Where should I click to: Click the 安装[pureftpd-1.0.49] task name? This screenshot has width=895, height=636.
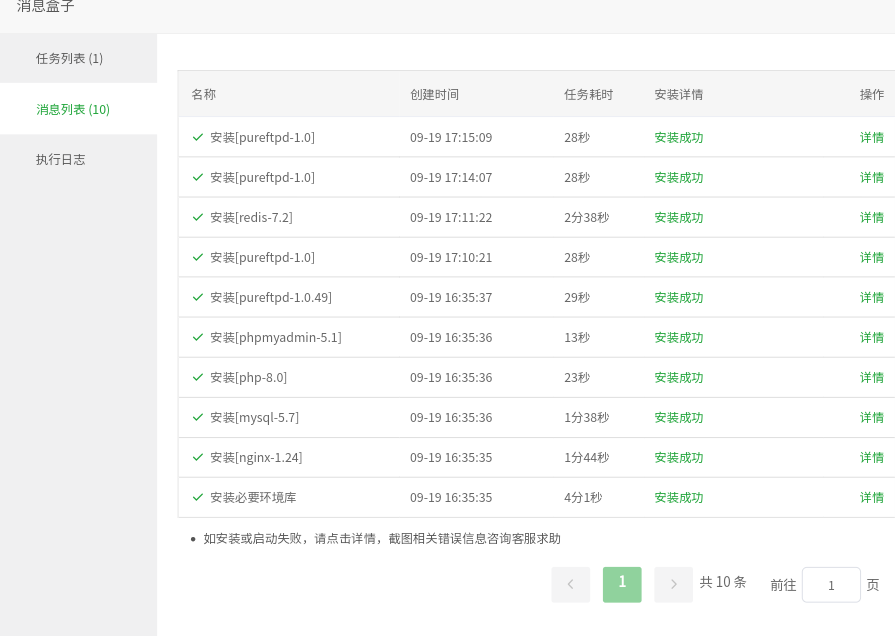(271, 297)
